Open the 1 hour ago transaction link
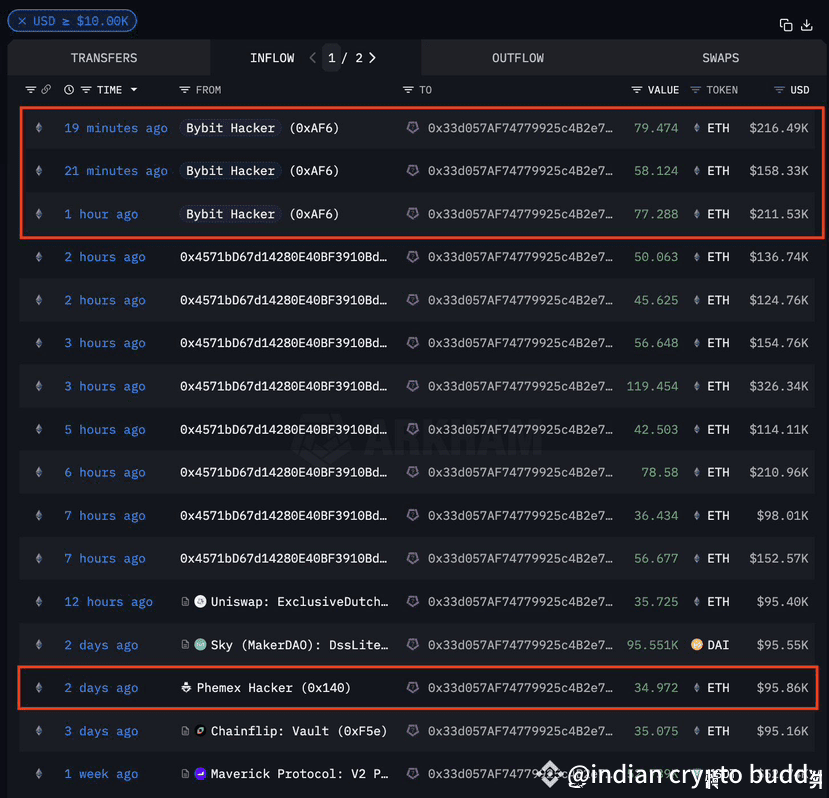The image size is (829, 798). tap(101, 214)
